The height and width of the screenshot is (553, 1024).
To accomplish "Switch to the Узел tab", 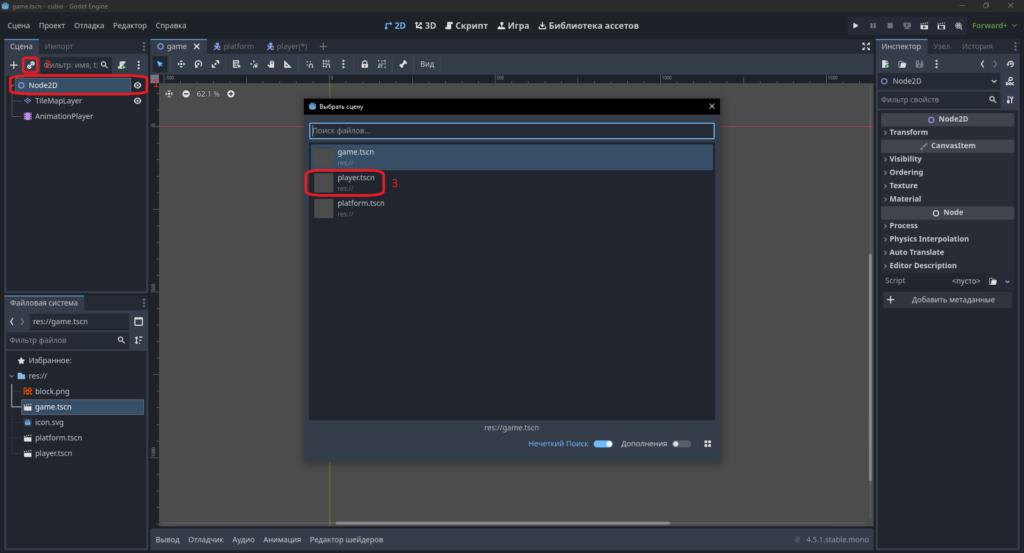I will point(941,46).
